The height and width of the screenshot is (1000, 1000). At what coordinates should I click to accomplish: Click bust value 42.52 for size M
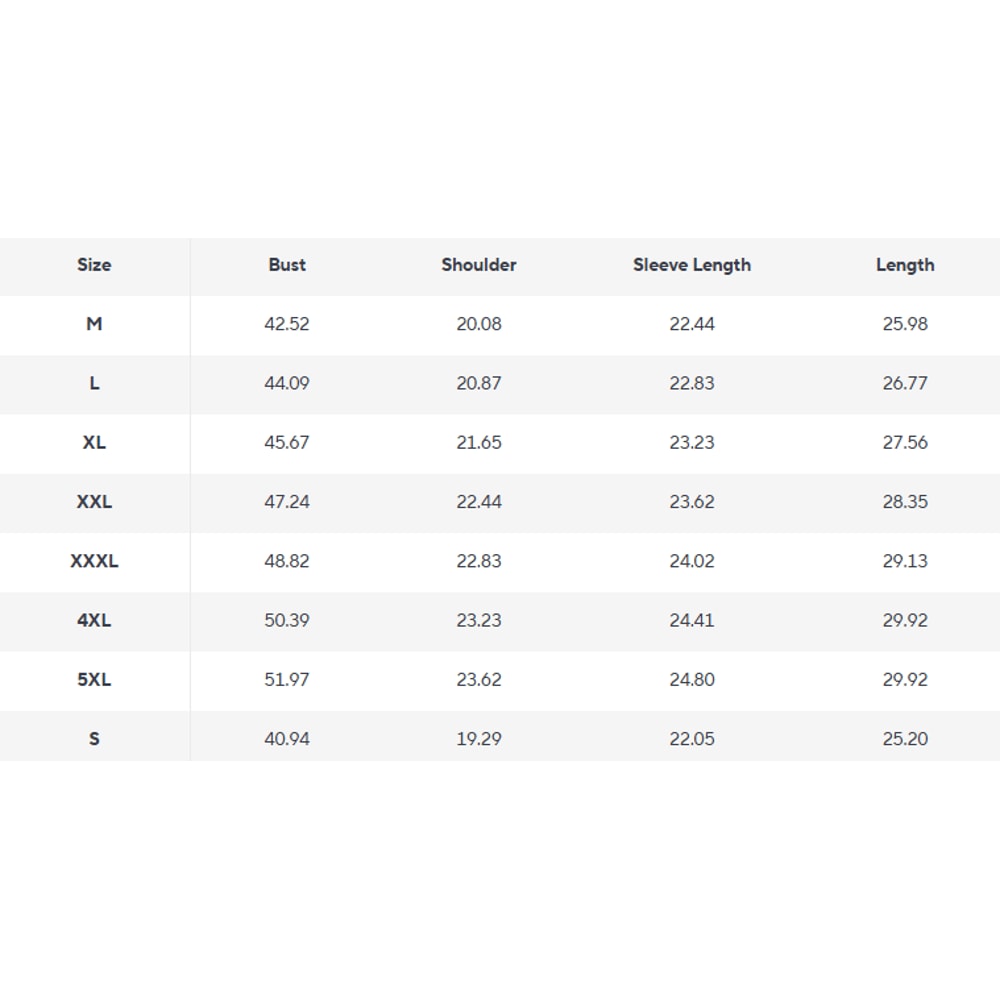pyautogui.click(x=287, y=324)
